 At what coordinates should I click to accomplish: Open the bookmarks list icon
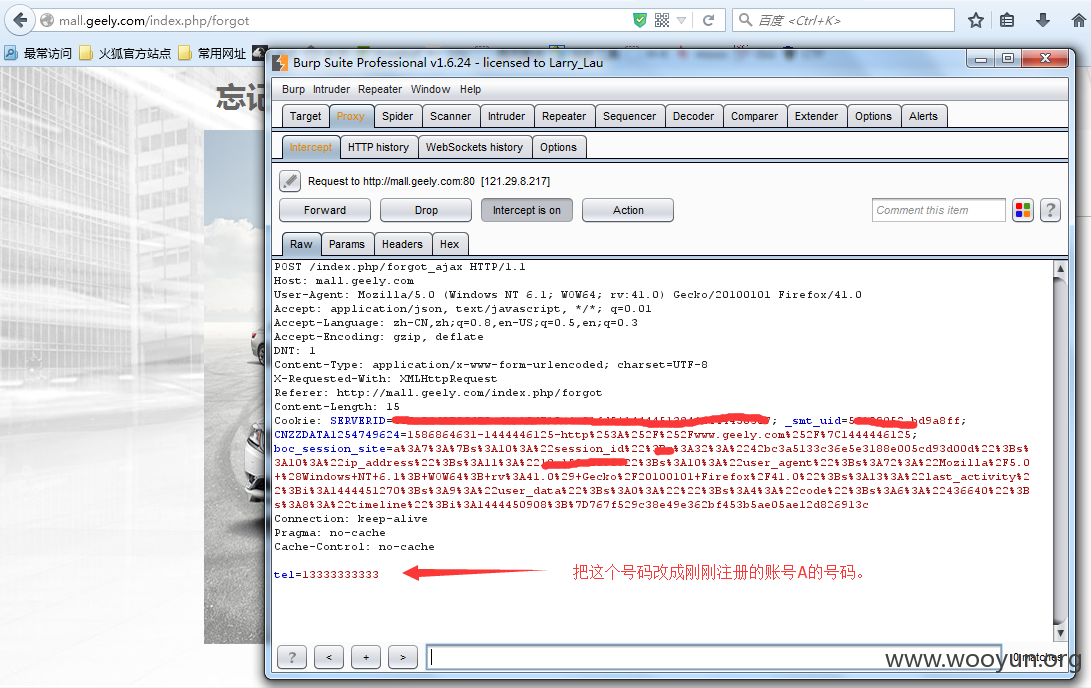pos(1007,20)
